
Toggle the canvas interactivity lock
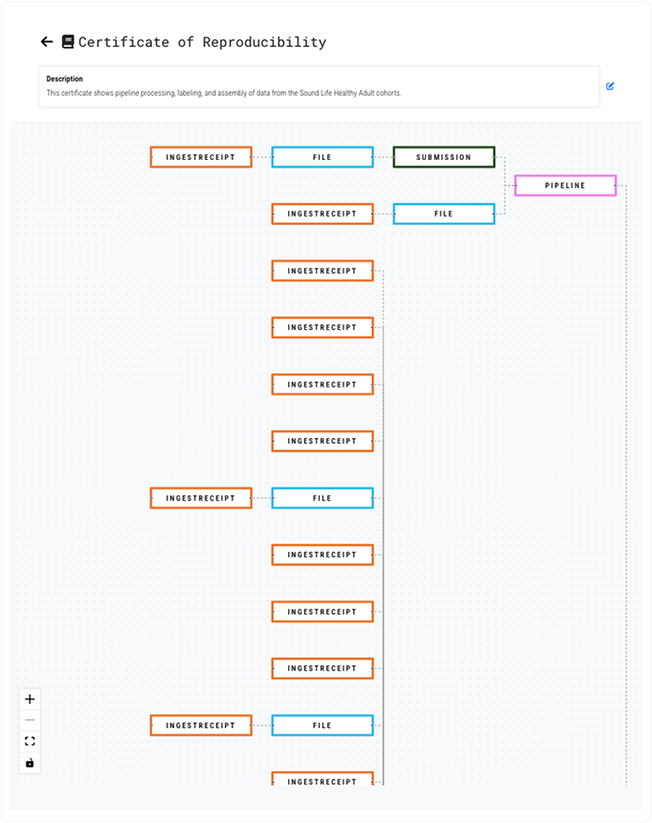click(29, 763)
